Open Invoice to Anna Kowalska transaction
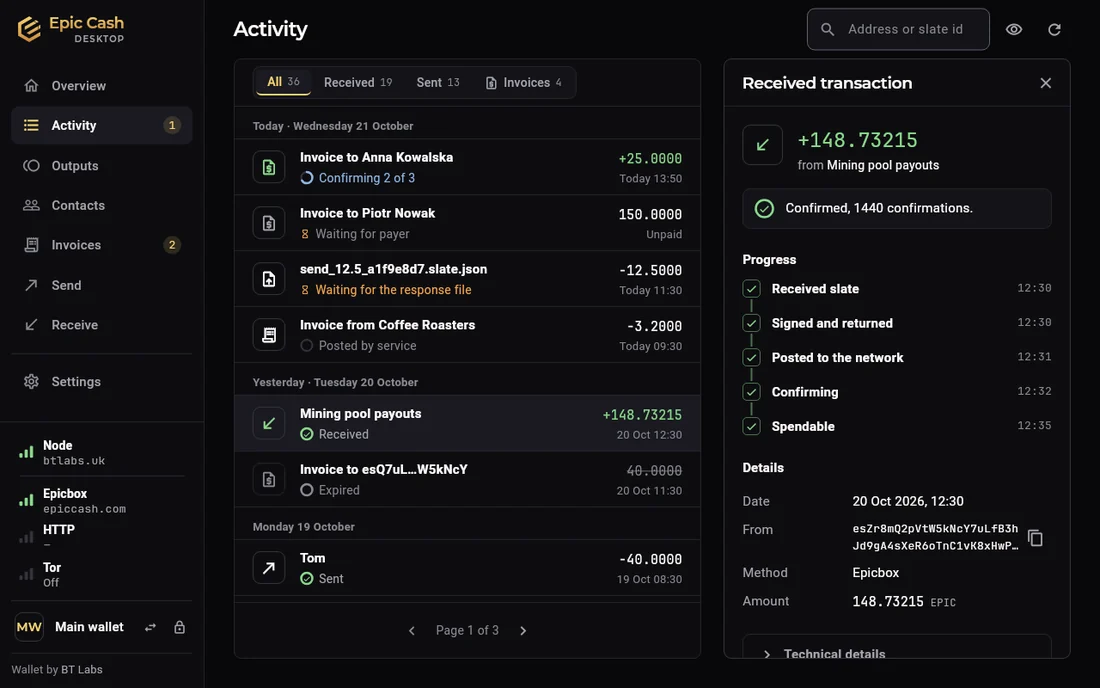The width and height of the screenshot is (1100, 688). (467, 167)
